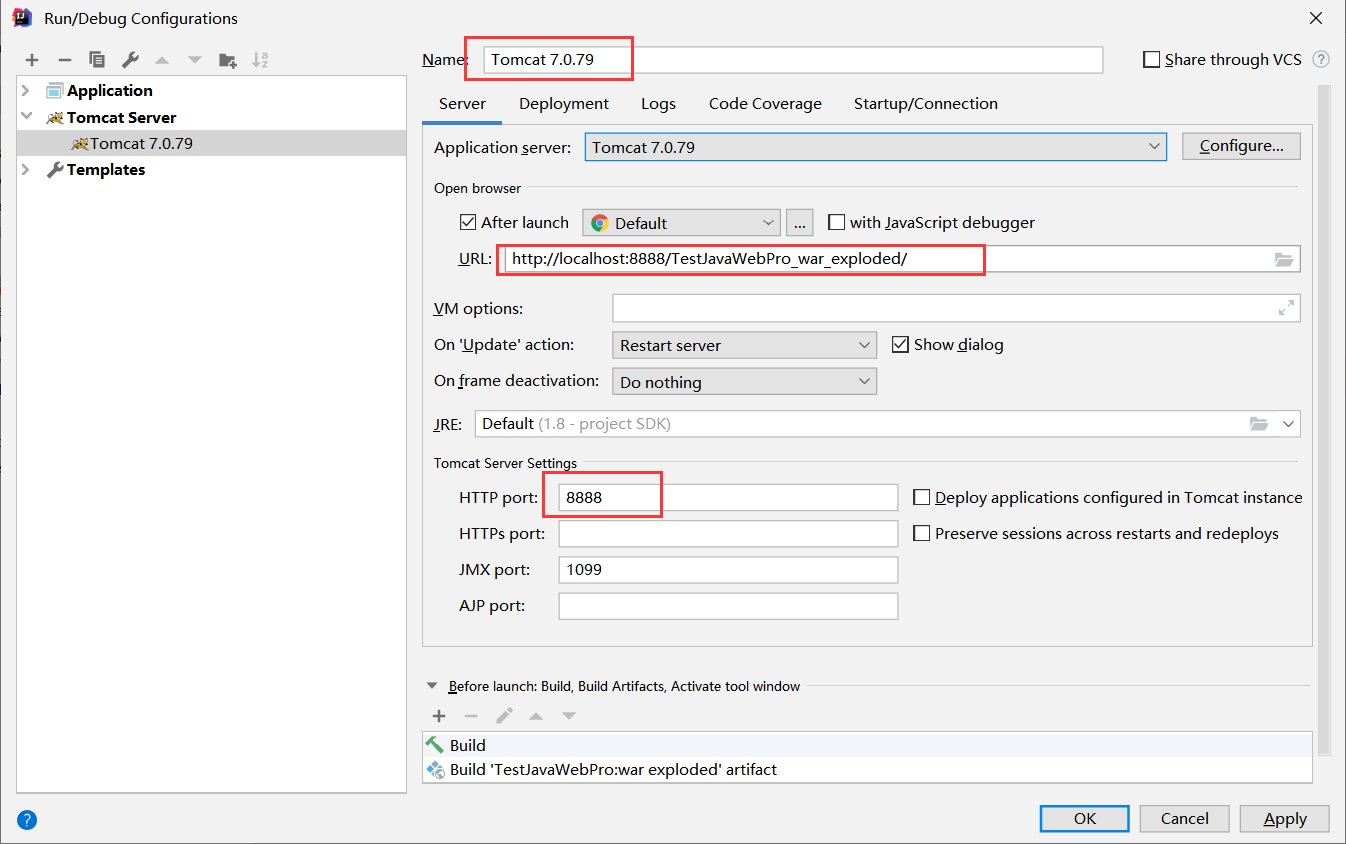
Task: Select the Build task row
Action: (x=866, y=745)
